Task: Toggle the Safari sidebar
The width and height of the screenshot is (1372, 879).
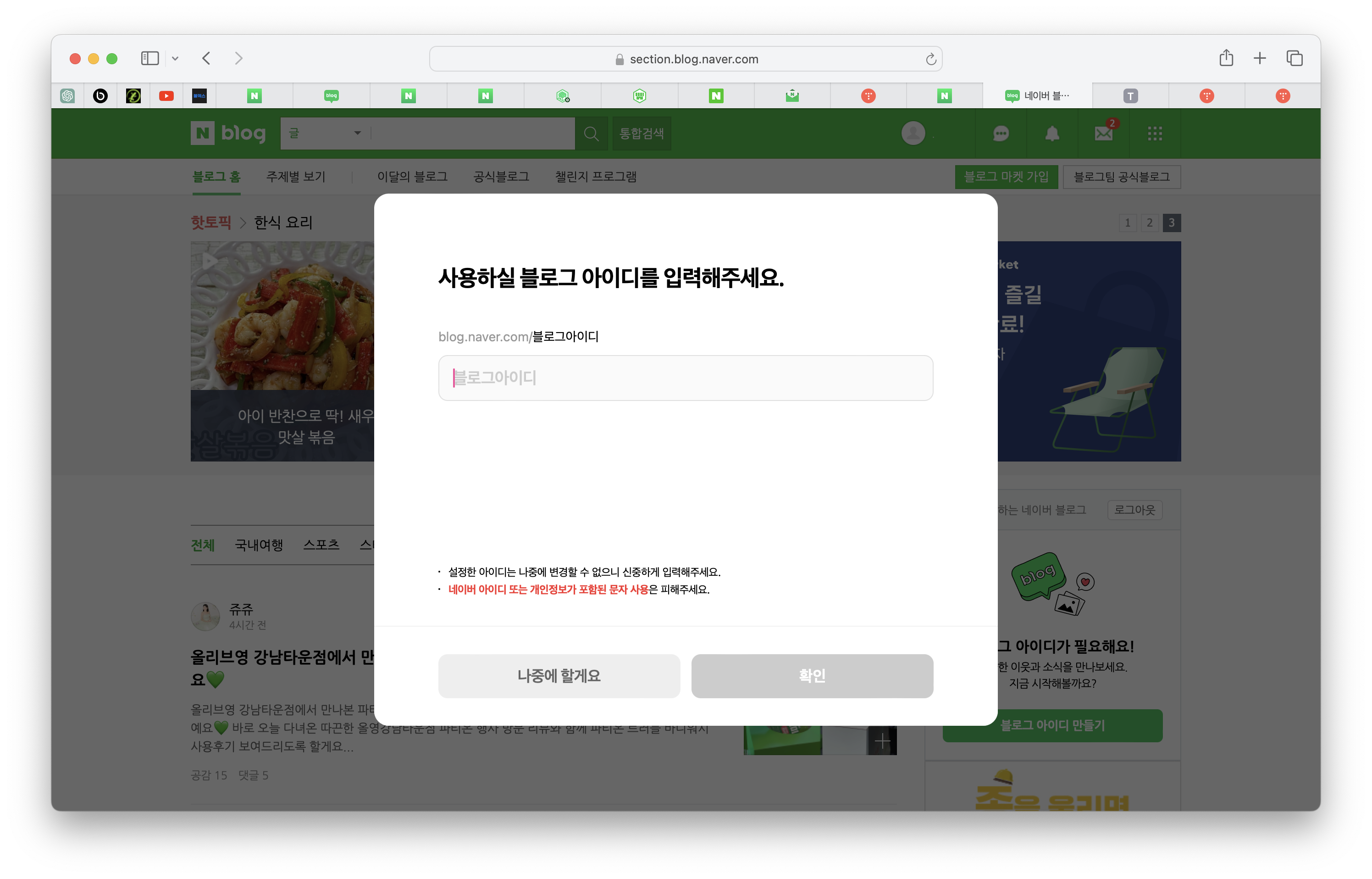Action: tap(149, 58)
